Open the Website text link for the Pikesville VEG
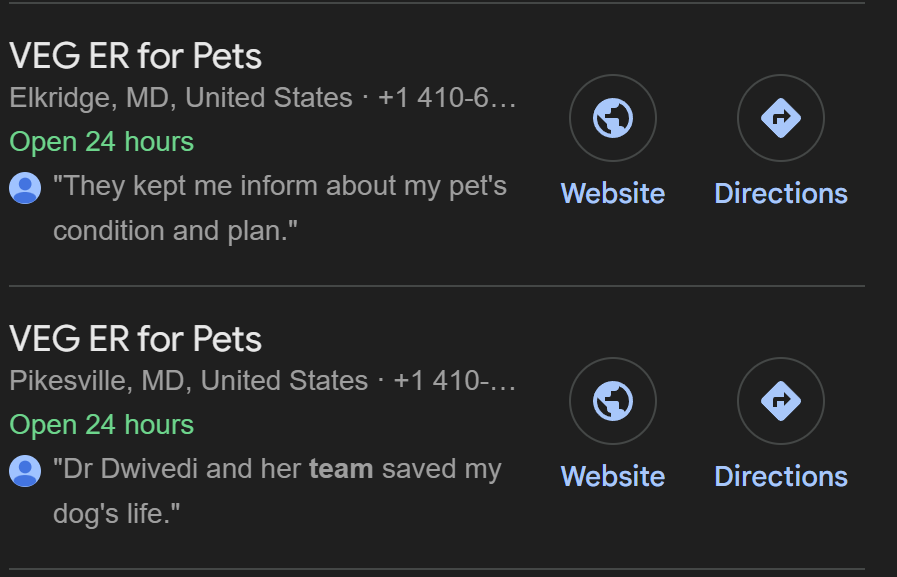 [x=613, y=476]
